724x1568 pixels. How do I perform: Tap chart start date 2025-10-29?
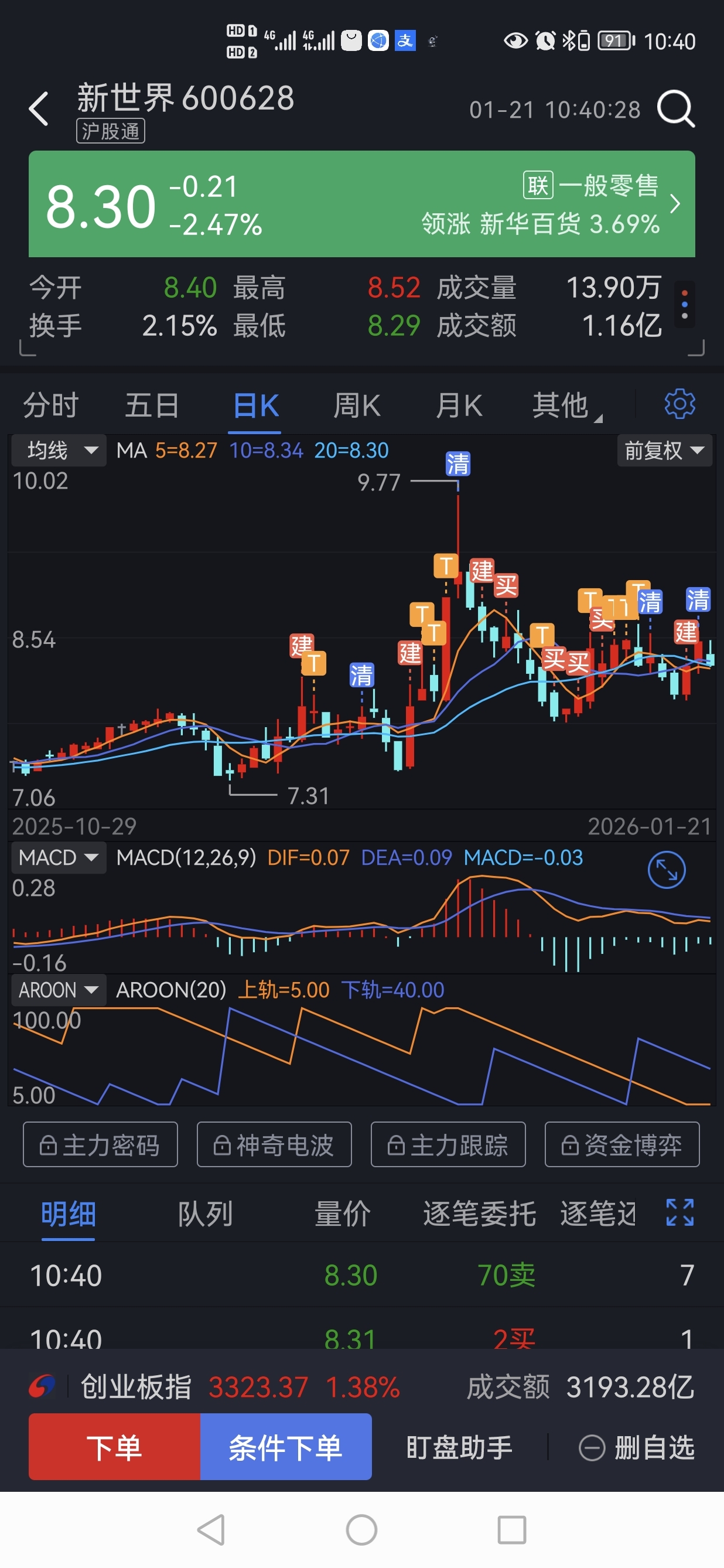click(x=74, y=827)
